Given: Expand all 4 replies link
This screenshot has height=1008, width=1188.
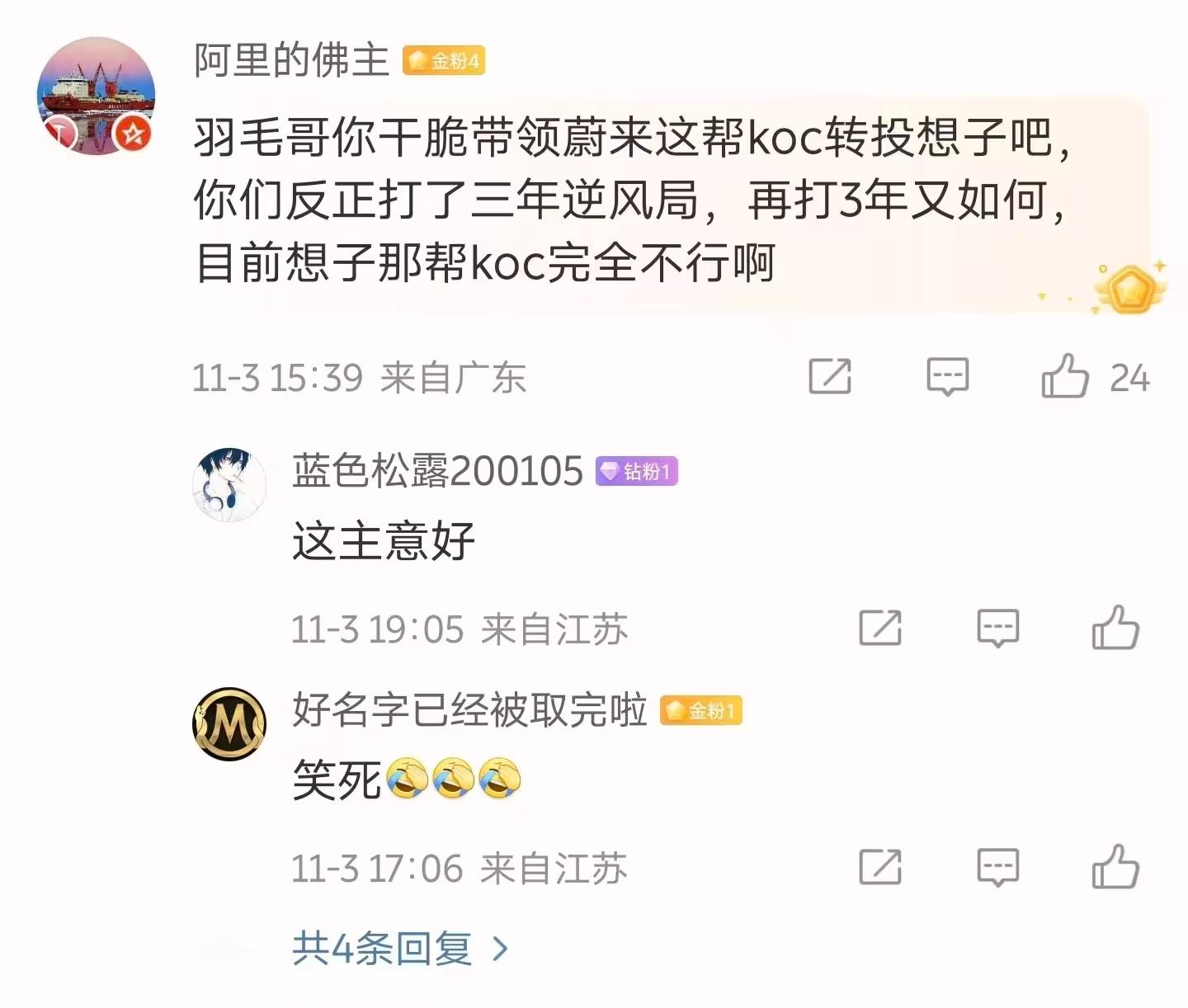Looking at the screenshot, I should (x=400, y=949).
